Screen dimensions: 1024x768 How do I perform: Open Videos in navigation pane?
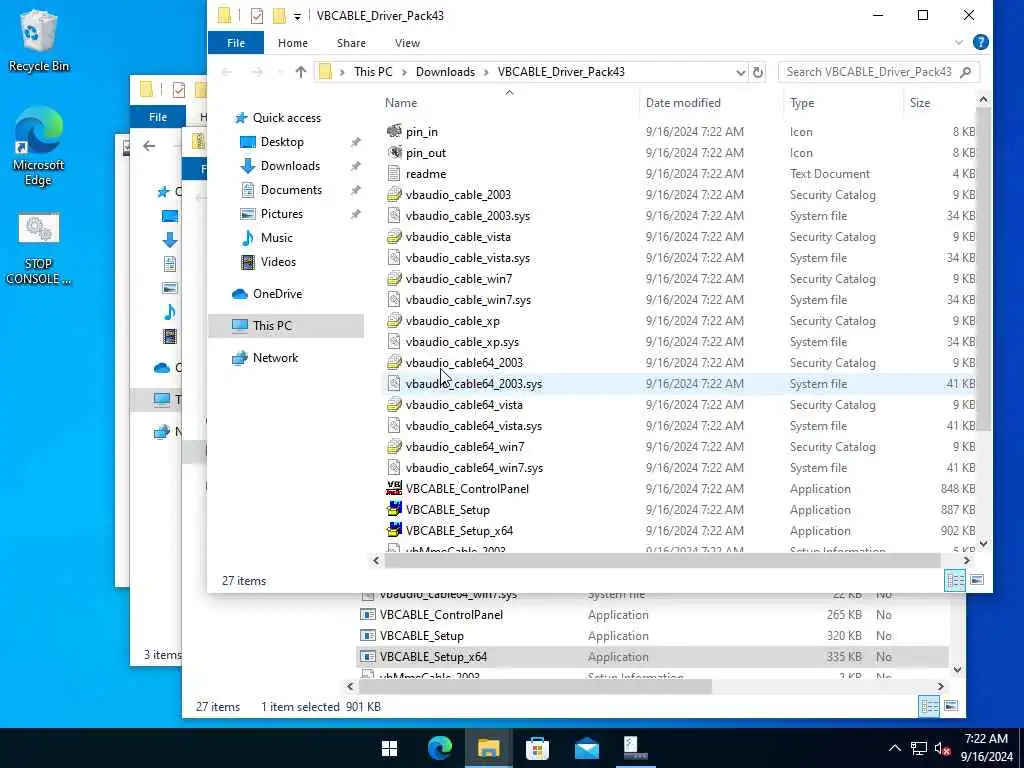(x=278, y=262)
